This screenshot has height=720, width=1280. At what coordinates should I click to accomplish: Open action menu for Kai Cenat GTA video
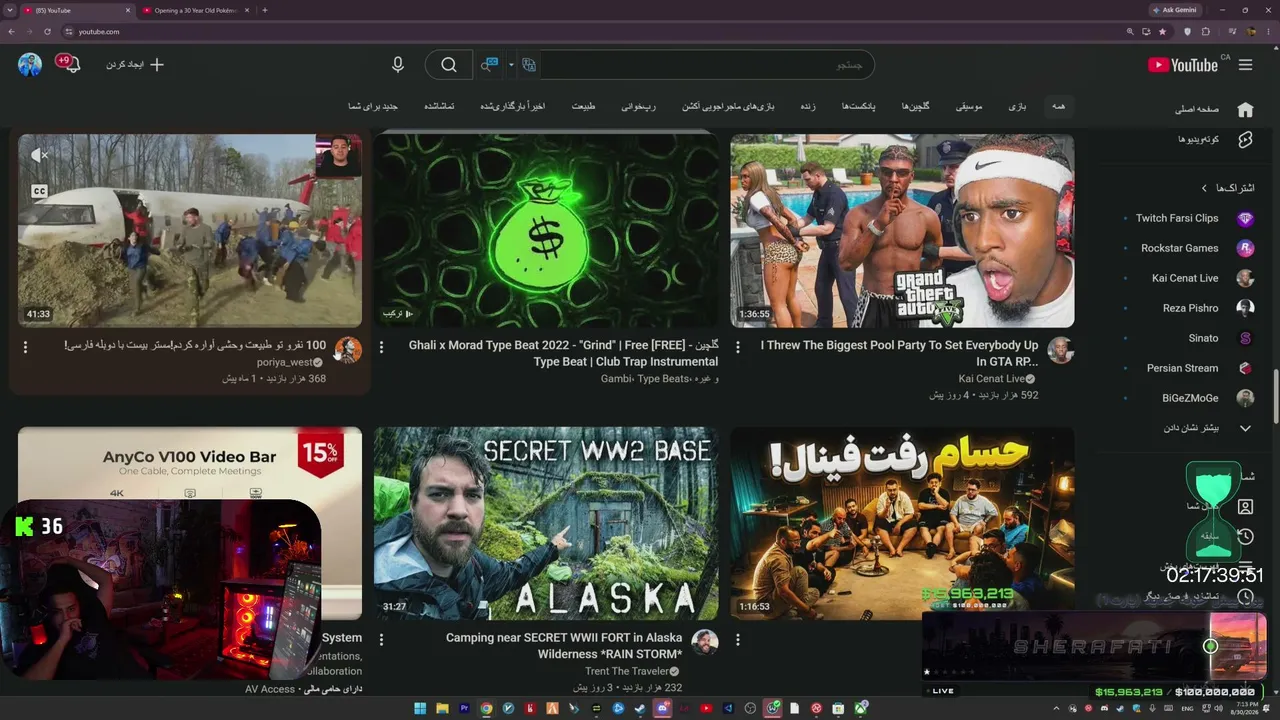pyautogui.click(x=738, y=347)
